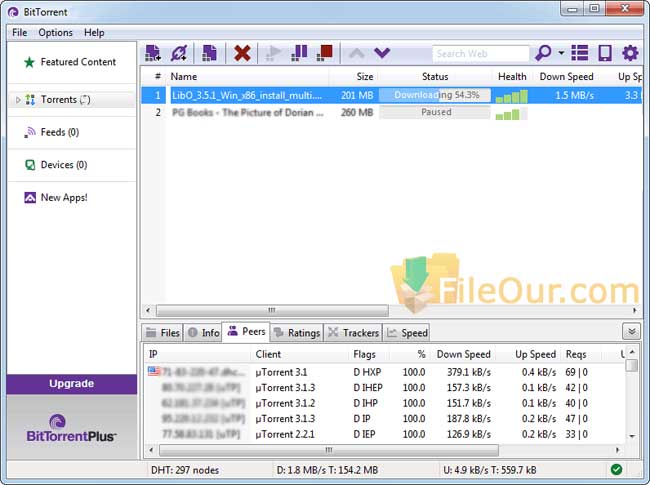Click the purple Upgrade button
This screenshot has width=650, height=485.
pos(71,383)
